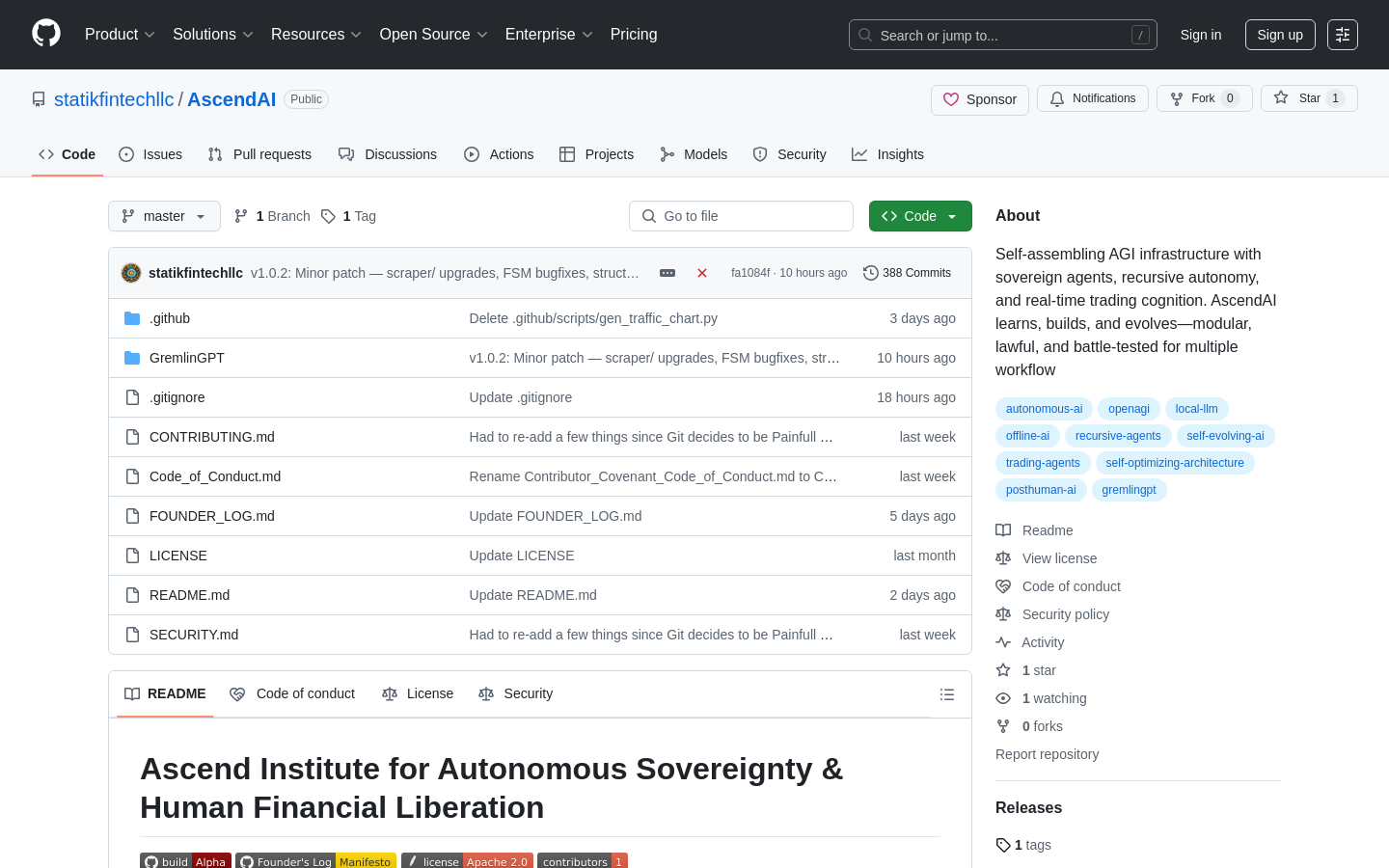Screen dimensions: 1389x868
Task: Open the Pricing page
Action: coord(634,35)
